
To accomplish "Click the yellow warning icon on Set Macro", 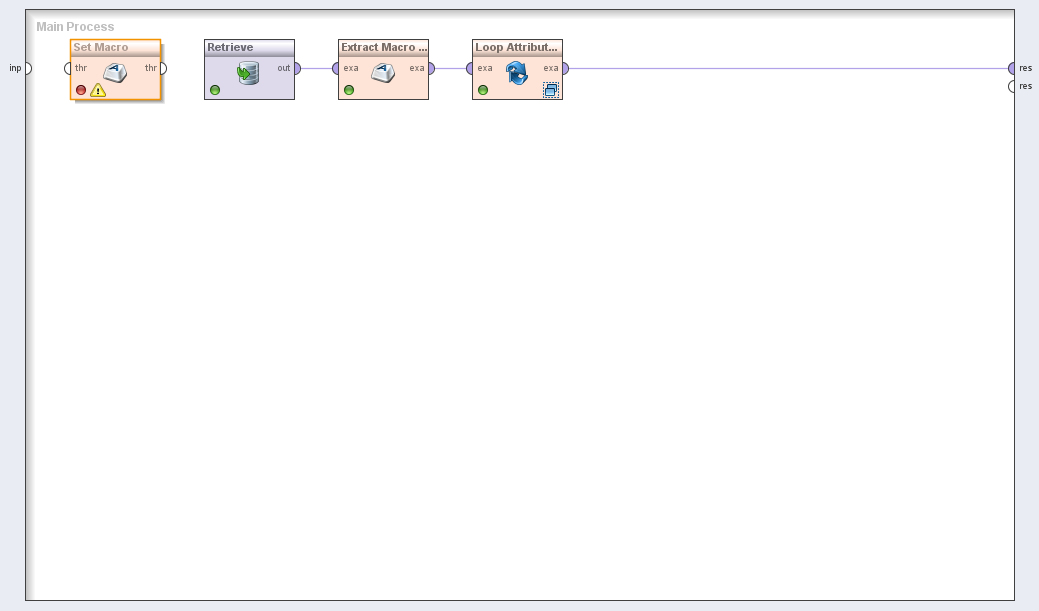I will tap(98, 90).
